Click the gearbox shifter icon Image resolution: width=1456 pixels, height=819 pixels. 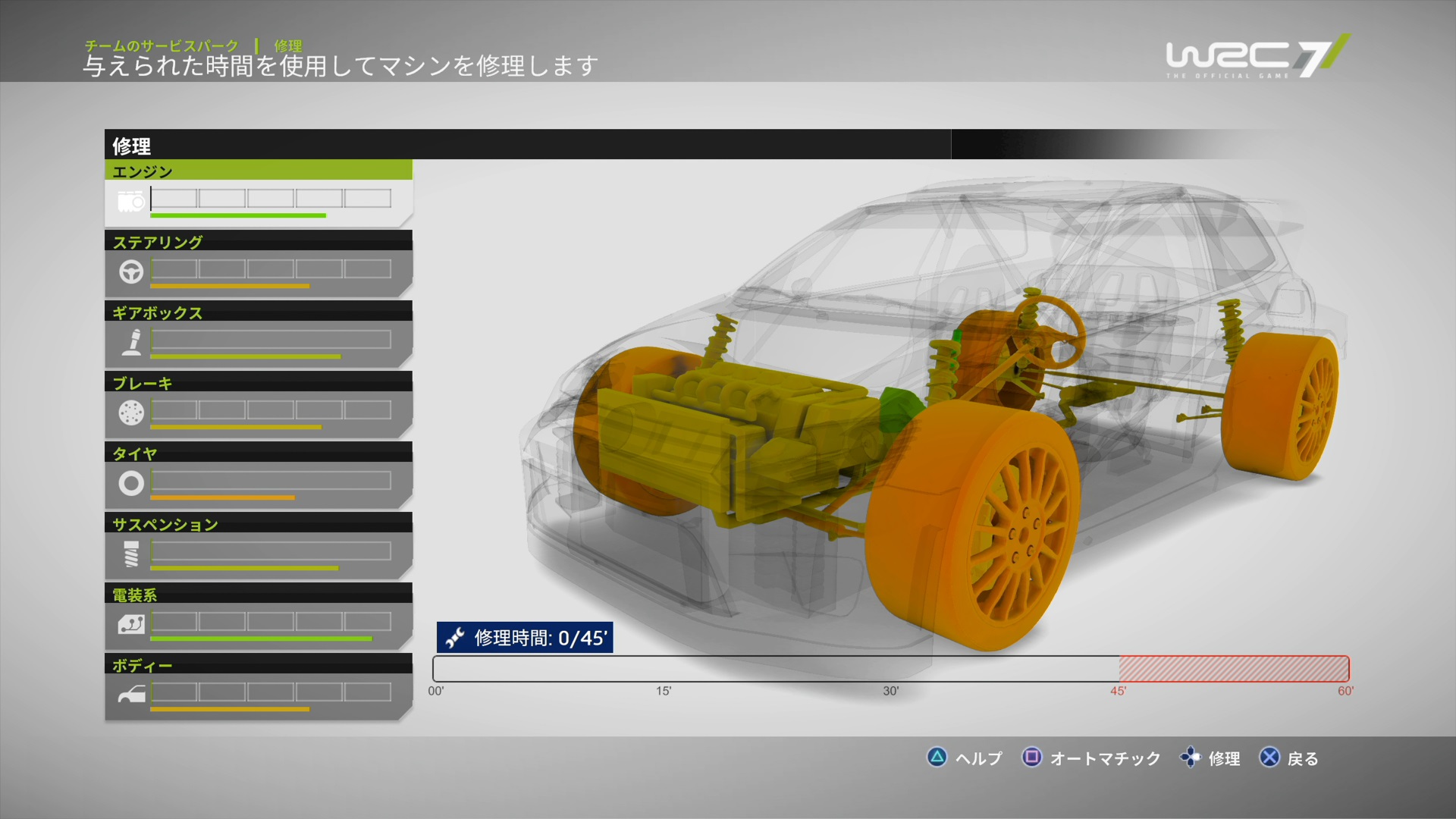click(133, 342)
